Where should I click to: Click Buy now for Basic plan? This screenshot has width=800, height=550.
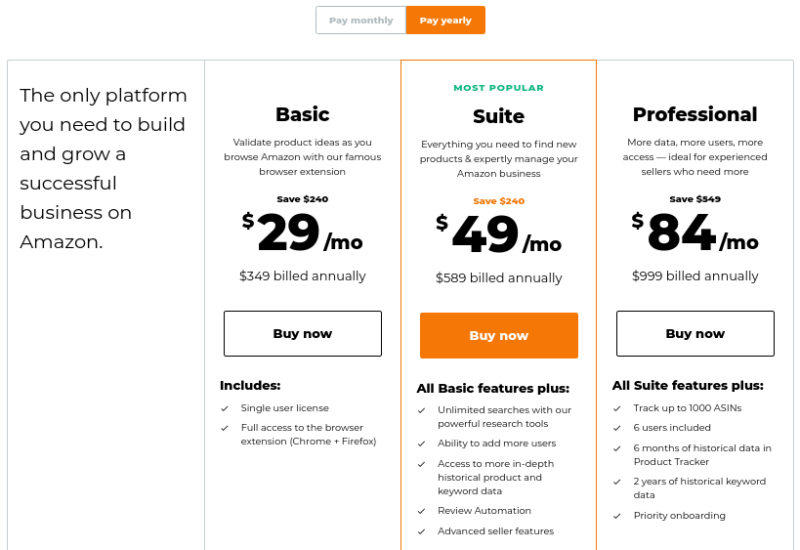click(303, 334)
